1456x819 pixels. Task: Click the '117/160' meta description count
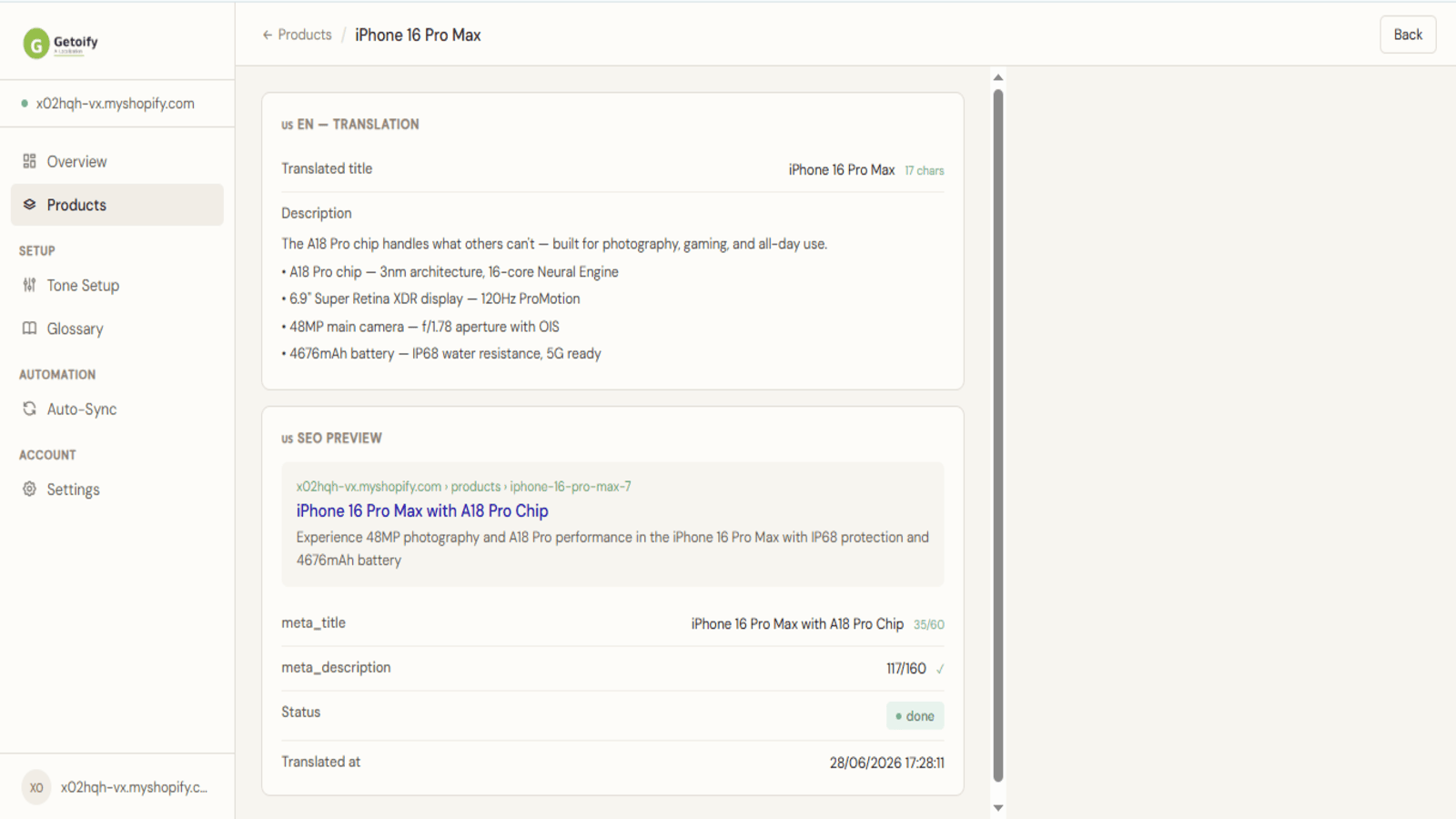906,669
